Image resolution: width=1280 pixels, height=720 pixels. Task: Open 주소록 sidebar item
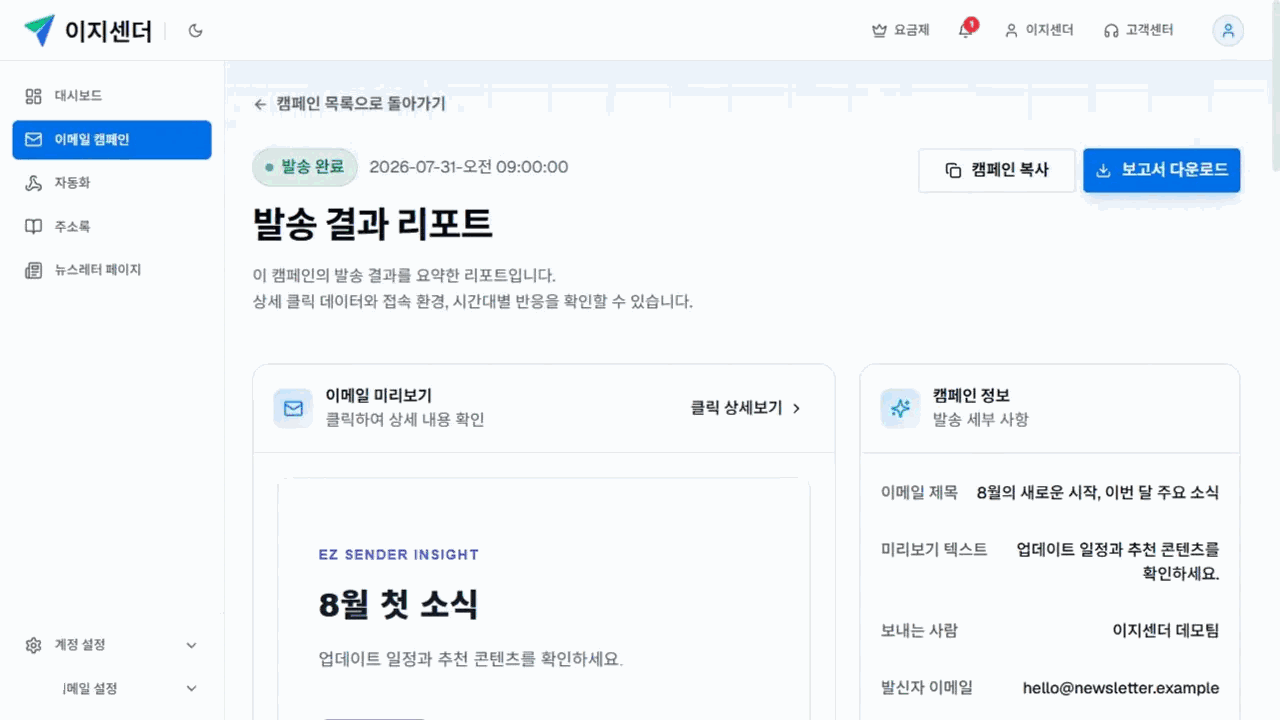pyautogui.click(x=112, y=227)
